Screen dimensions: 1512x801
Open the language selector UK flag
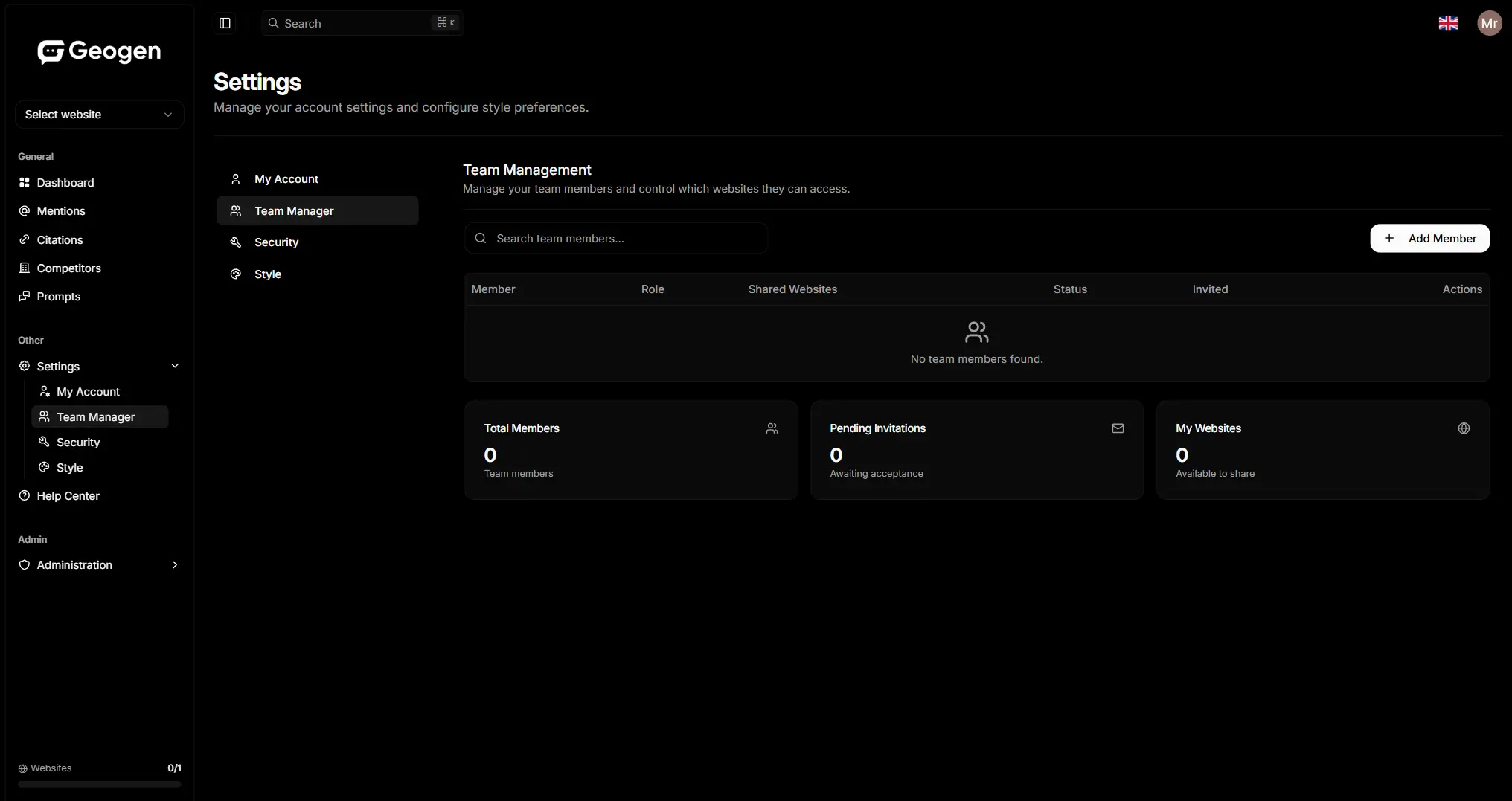[1448, 23]
